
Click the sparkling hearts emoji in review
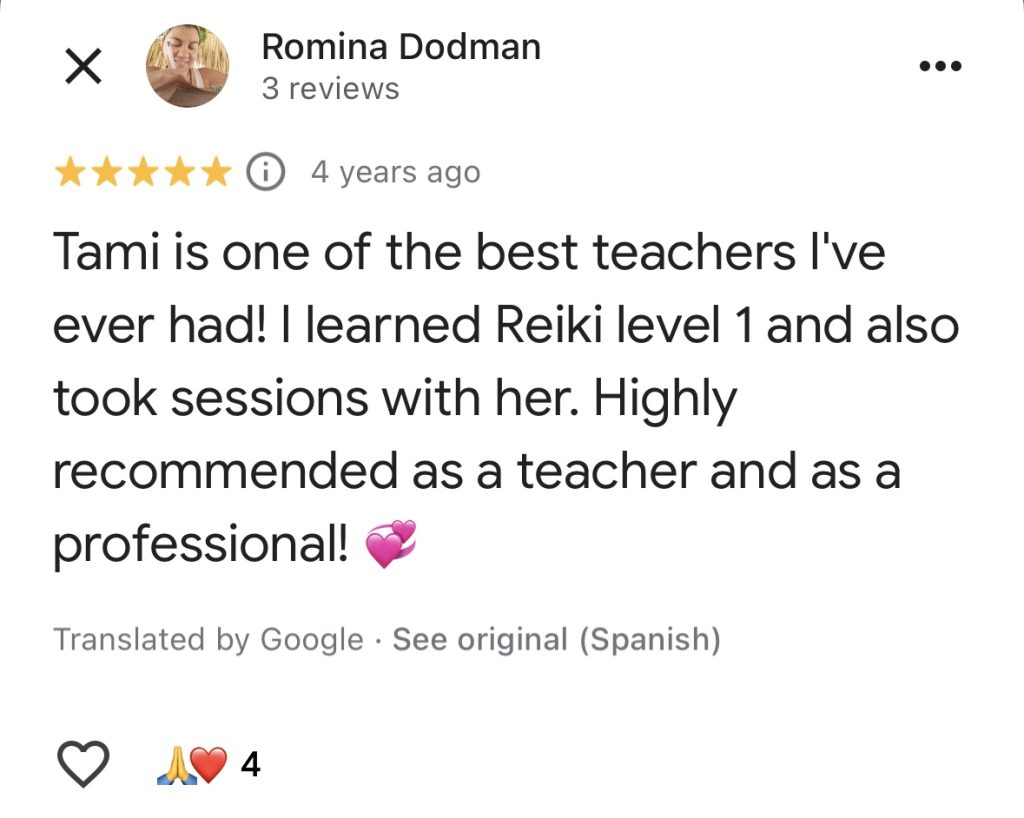coord(391,545)
